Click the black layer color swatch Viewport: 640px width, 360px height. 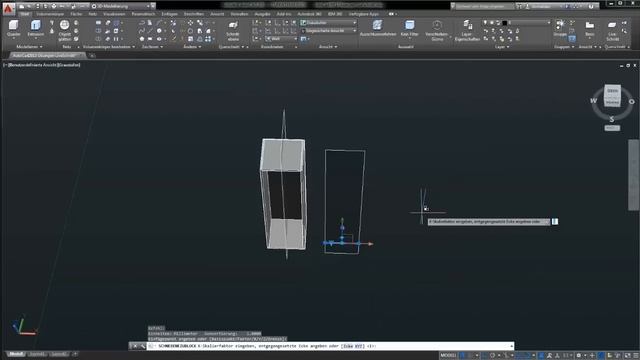tap(504, 23)
